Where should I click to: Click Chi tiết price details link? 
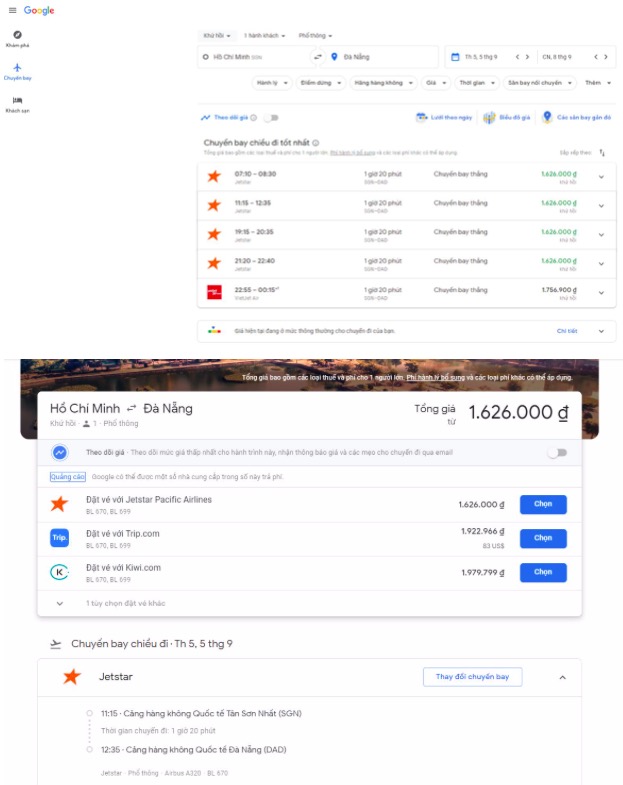coord(567,330)
